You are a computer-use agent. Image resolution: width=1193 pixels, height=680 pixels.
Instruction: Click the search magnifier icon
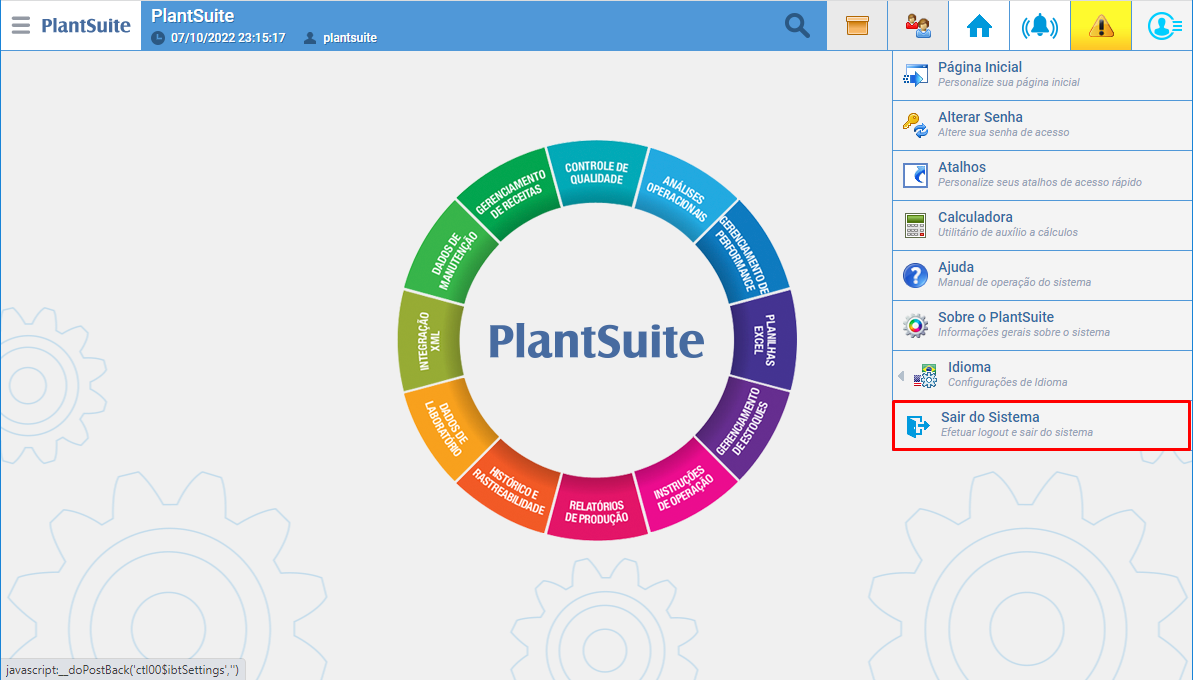click(x=797, y=25)
